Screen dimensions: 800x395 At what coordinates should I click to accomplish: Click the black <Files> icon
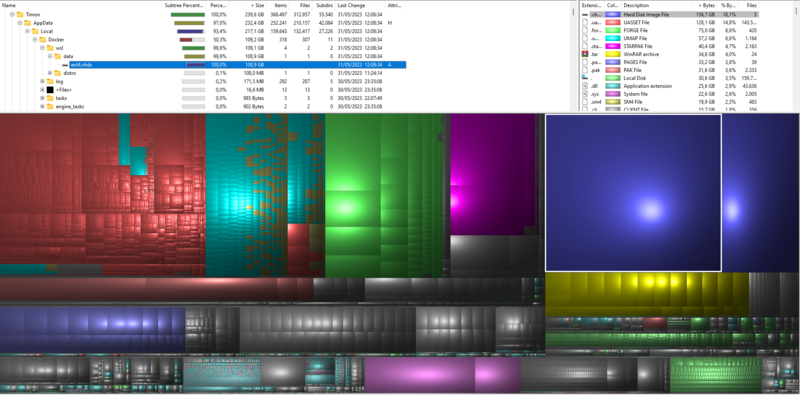click(50, 90)
